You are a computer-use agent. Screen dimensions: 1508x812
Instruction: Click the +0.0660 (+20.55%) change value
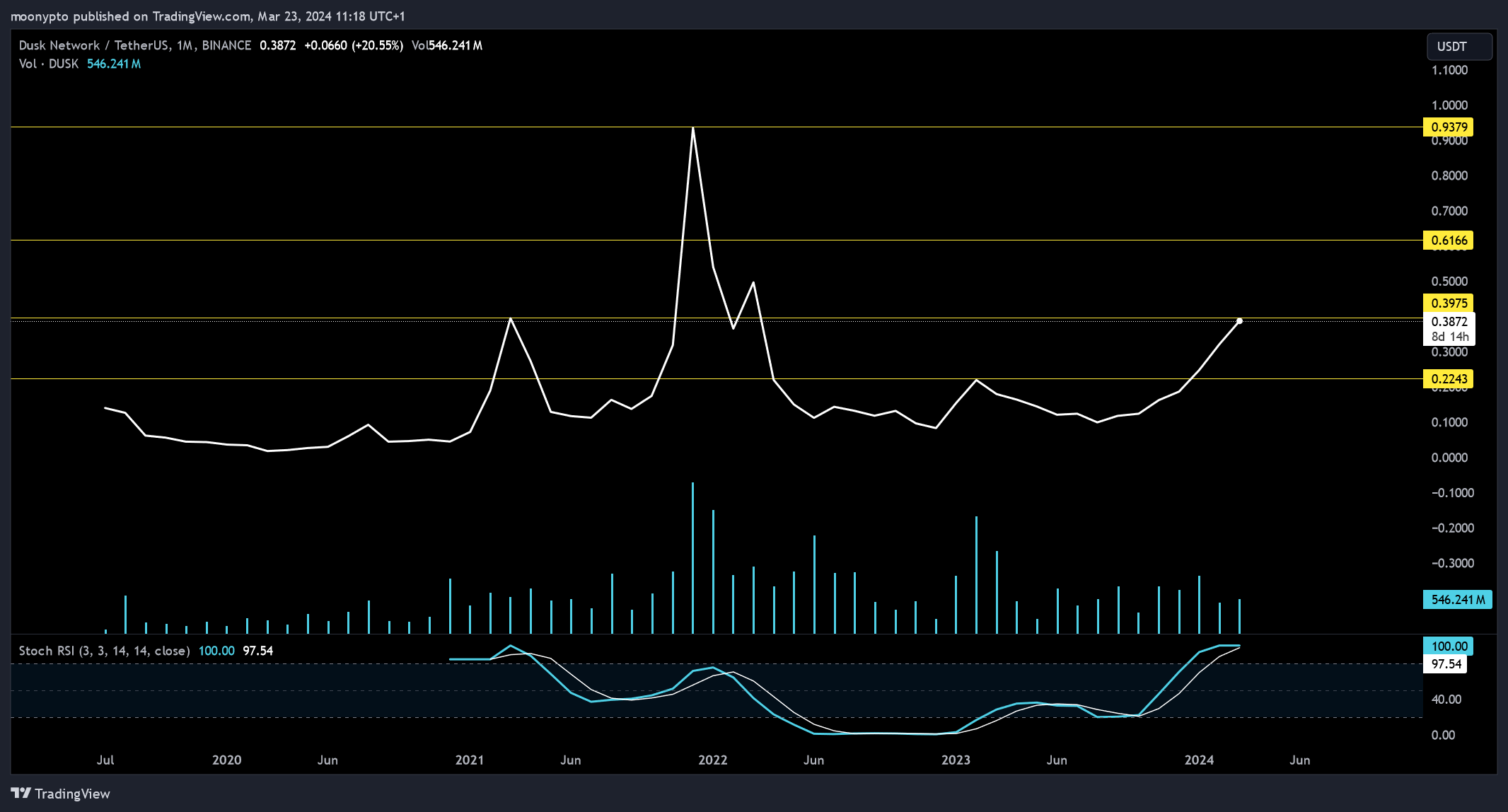[x=354, y=45]
